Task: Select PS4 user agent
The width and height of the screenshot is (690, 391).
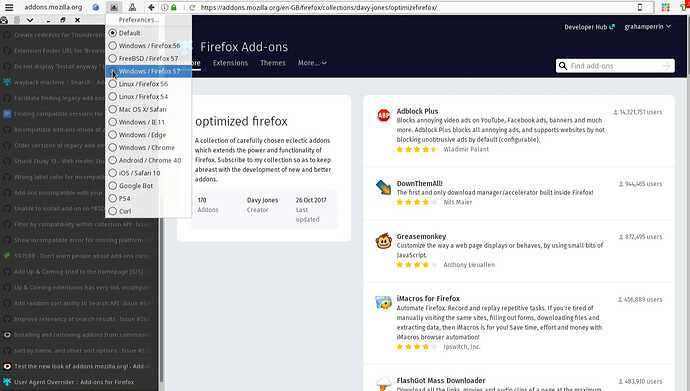Action: point(148,199)
